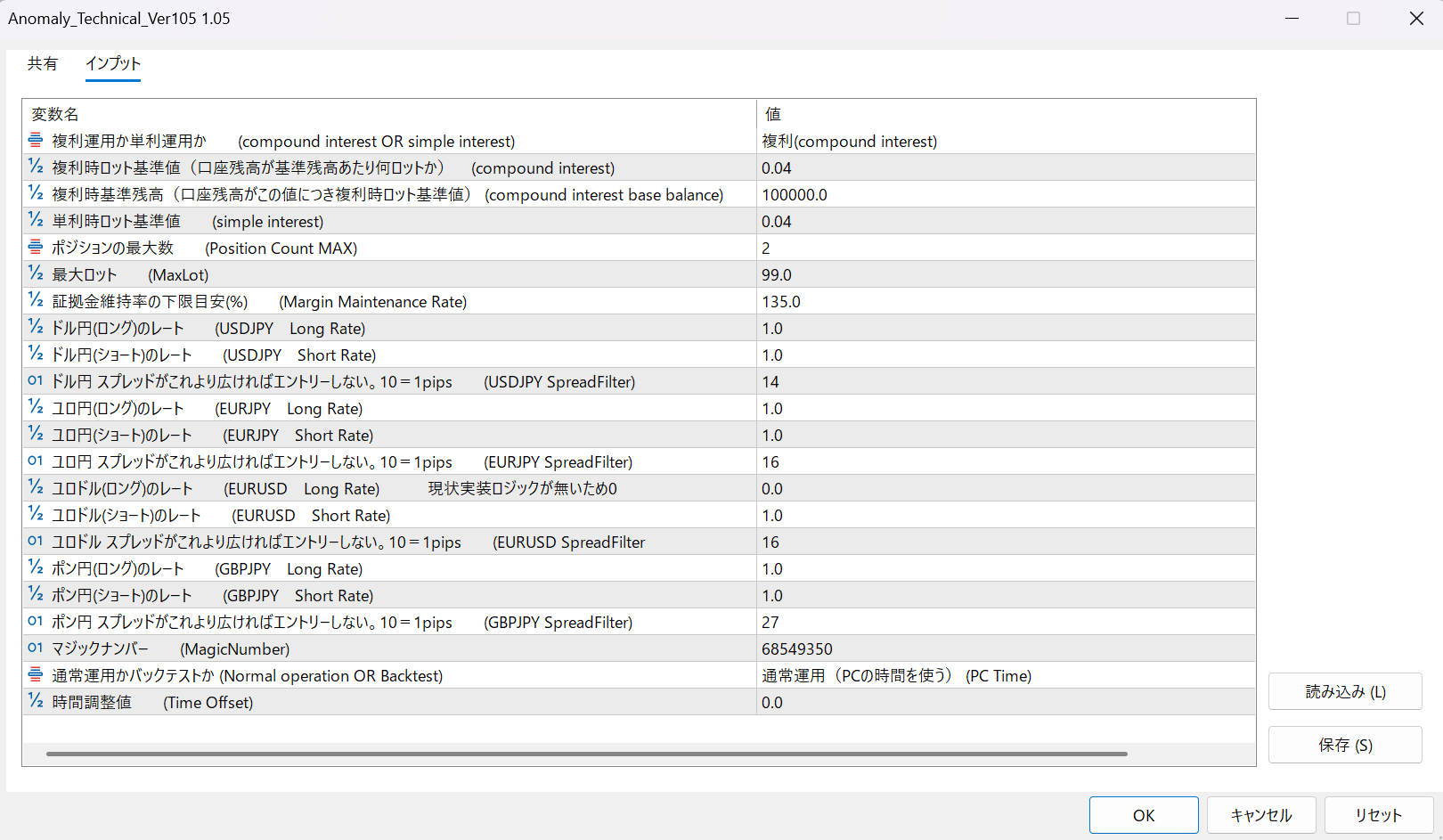Viewport: 1443px width, 840px height.
Task: Click the integer icon beside GBPJPY SpreadFilter
Action: (x=36, y=621)
